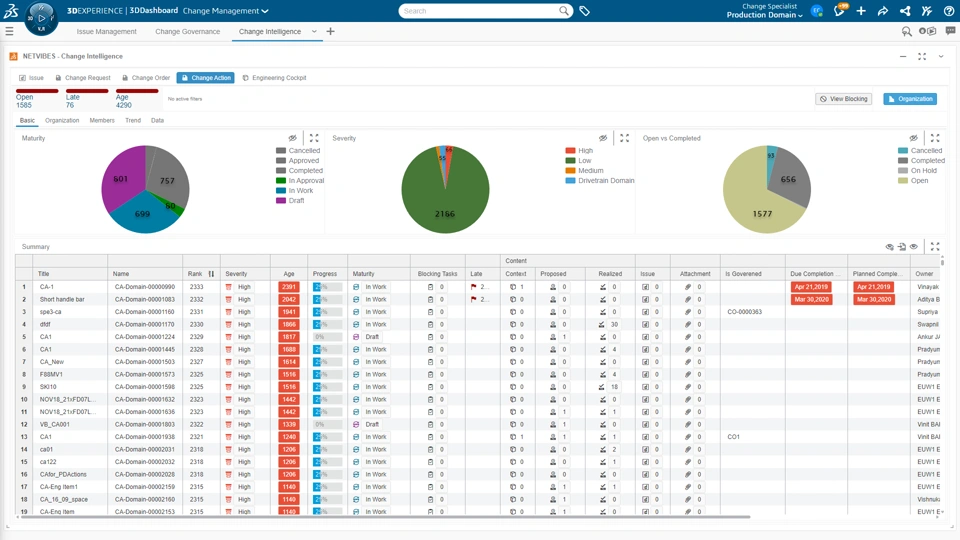
Task: Click the Issue tab button
Action: click(x=31, y=78)
